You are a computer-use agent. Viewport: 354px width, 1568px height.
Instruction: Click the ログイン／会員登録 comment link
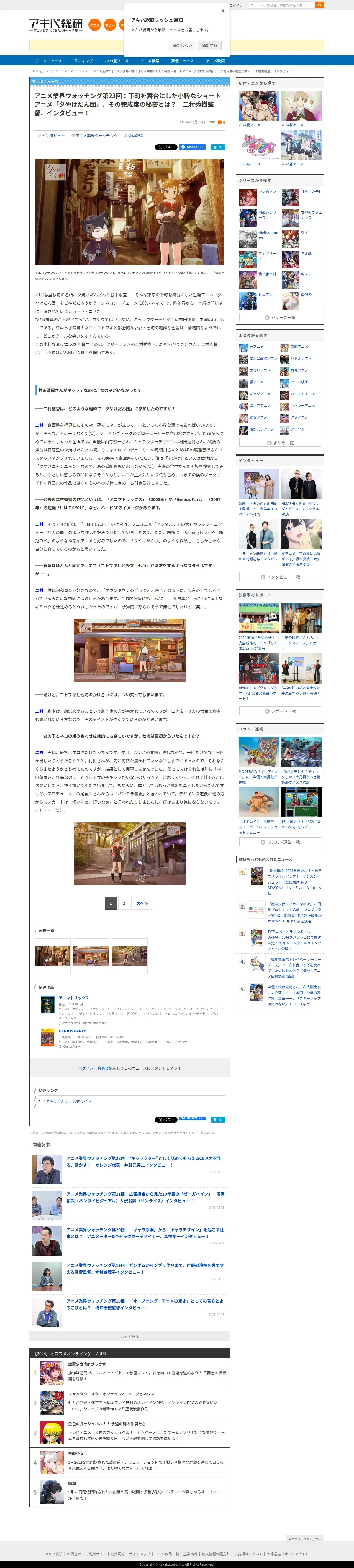click(95, 1068)
